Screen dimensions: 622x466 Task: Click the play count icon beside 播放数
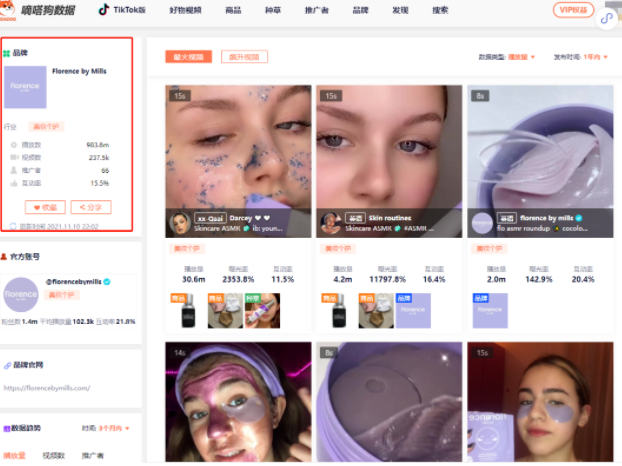click(x=14, y=145)
